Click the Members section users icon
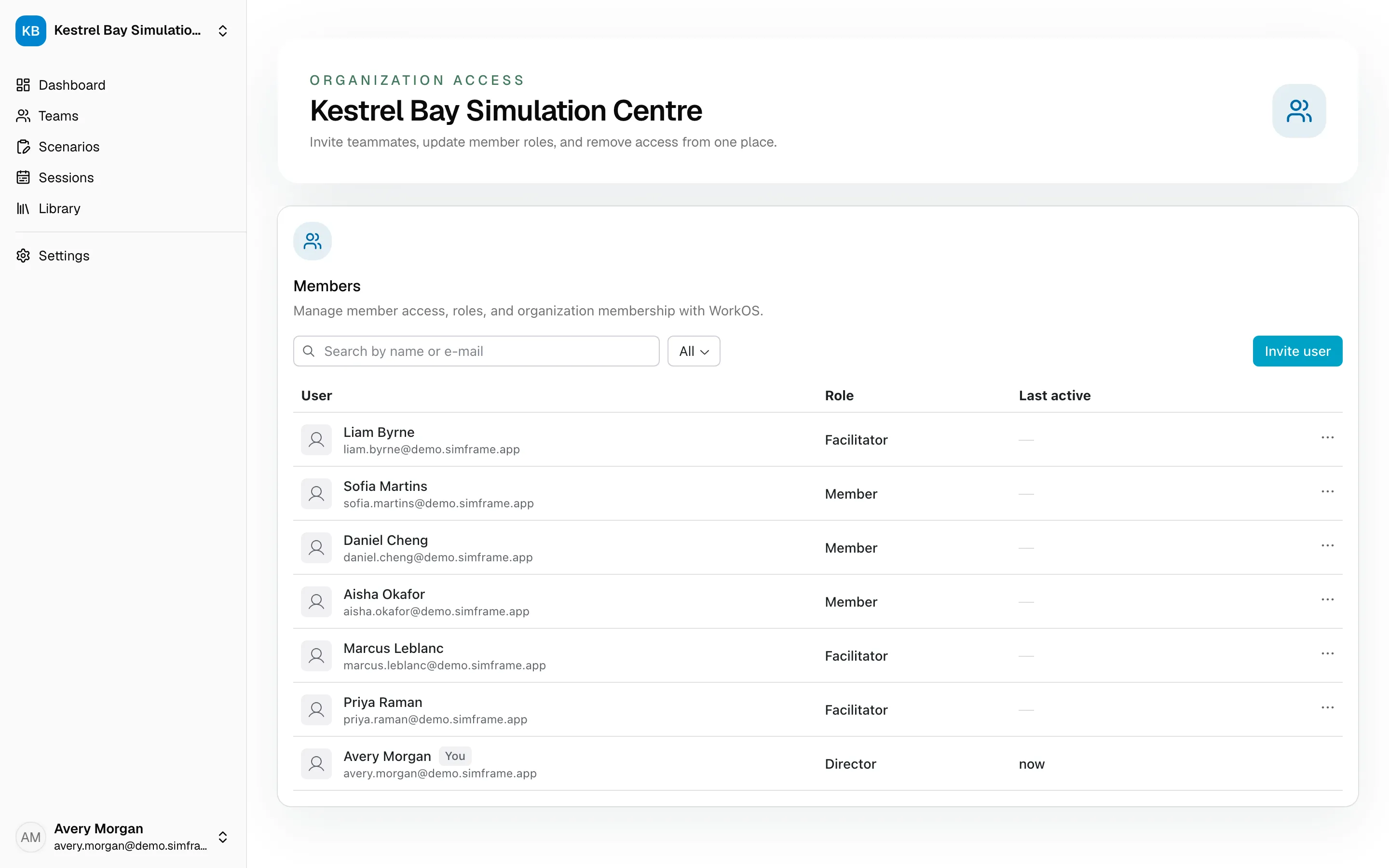This screenshot has height=868, width=1389. tap(312, 241)
